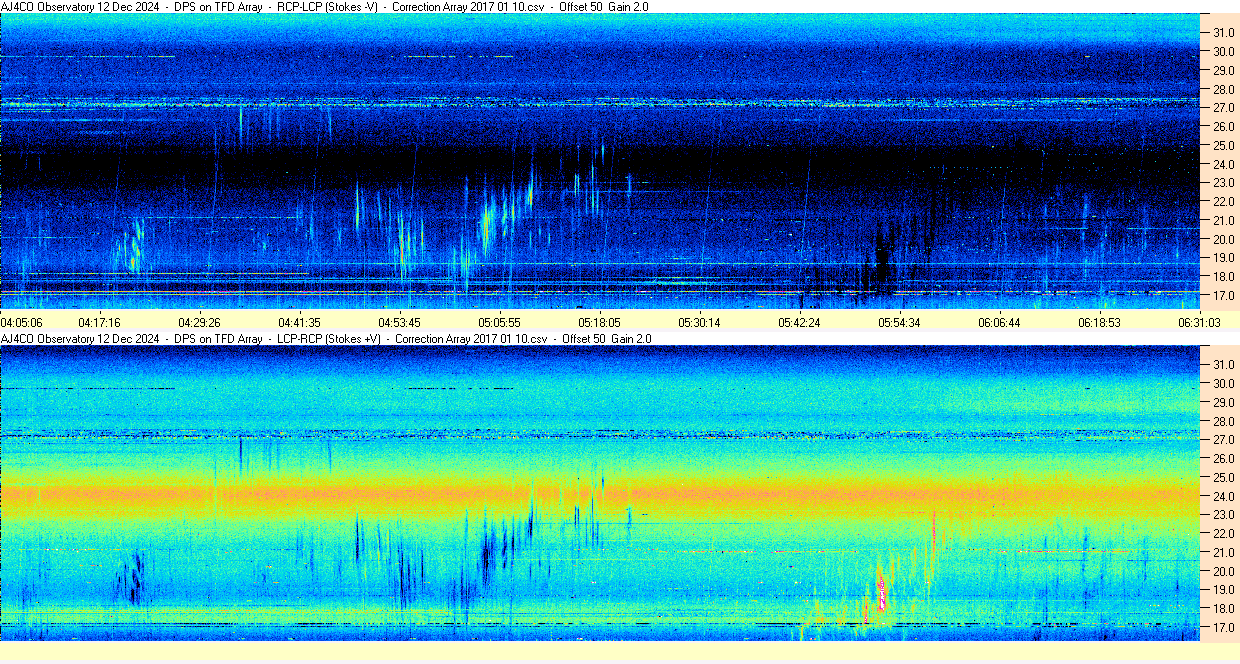This screenshot has width=1240, height=664.
Task: Click 24.0 frequency label in Stokes -V plot
Action: (x=1224, y=164)
